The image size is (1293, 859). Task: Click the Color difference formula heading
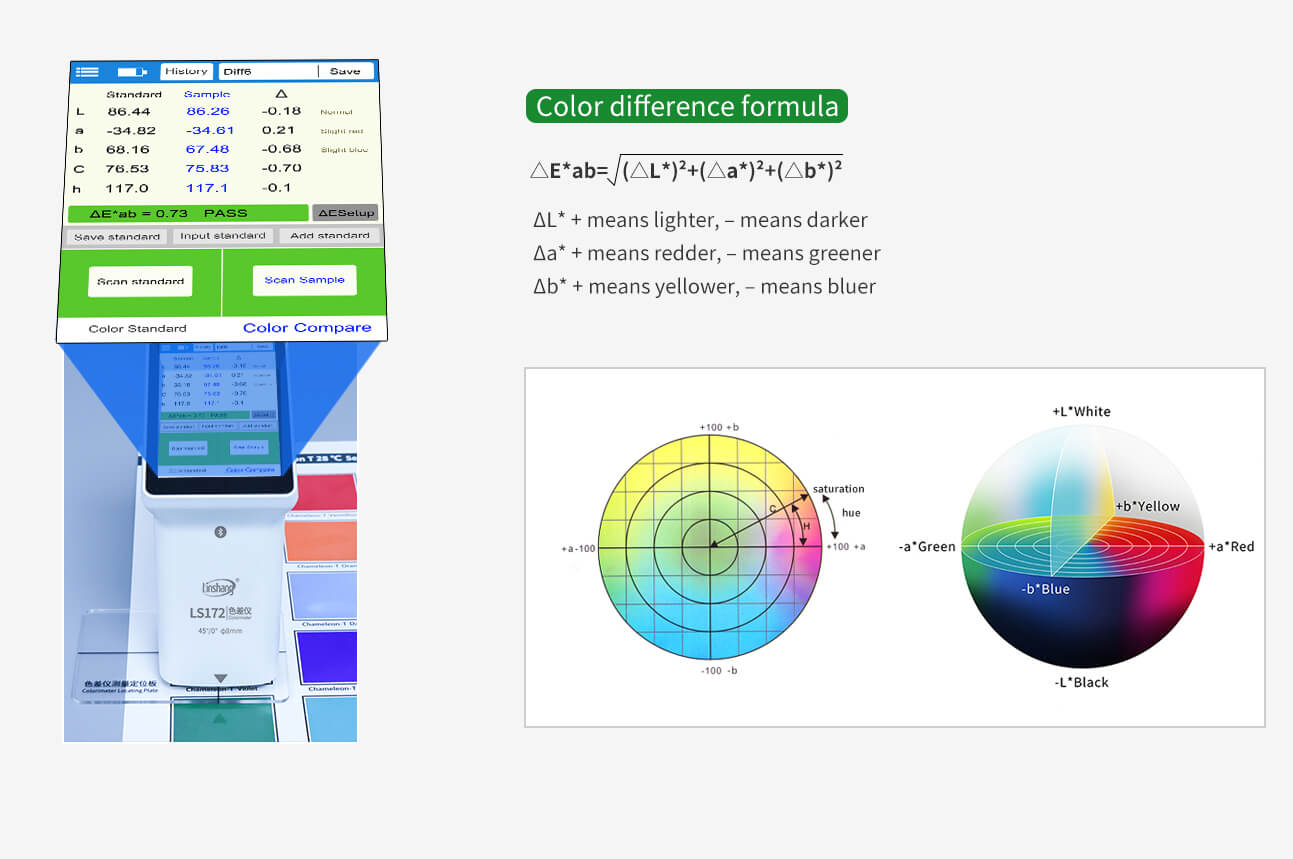point(686,106)
